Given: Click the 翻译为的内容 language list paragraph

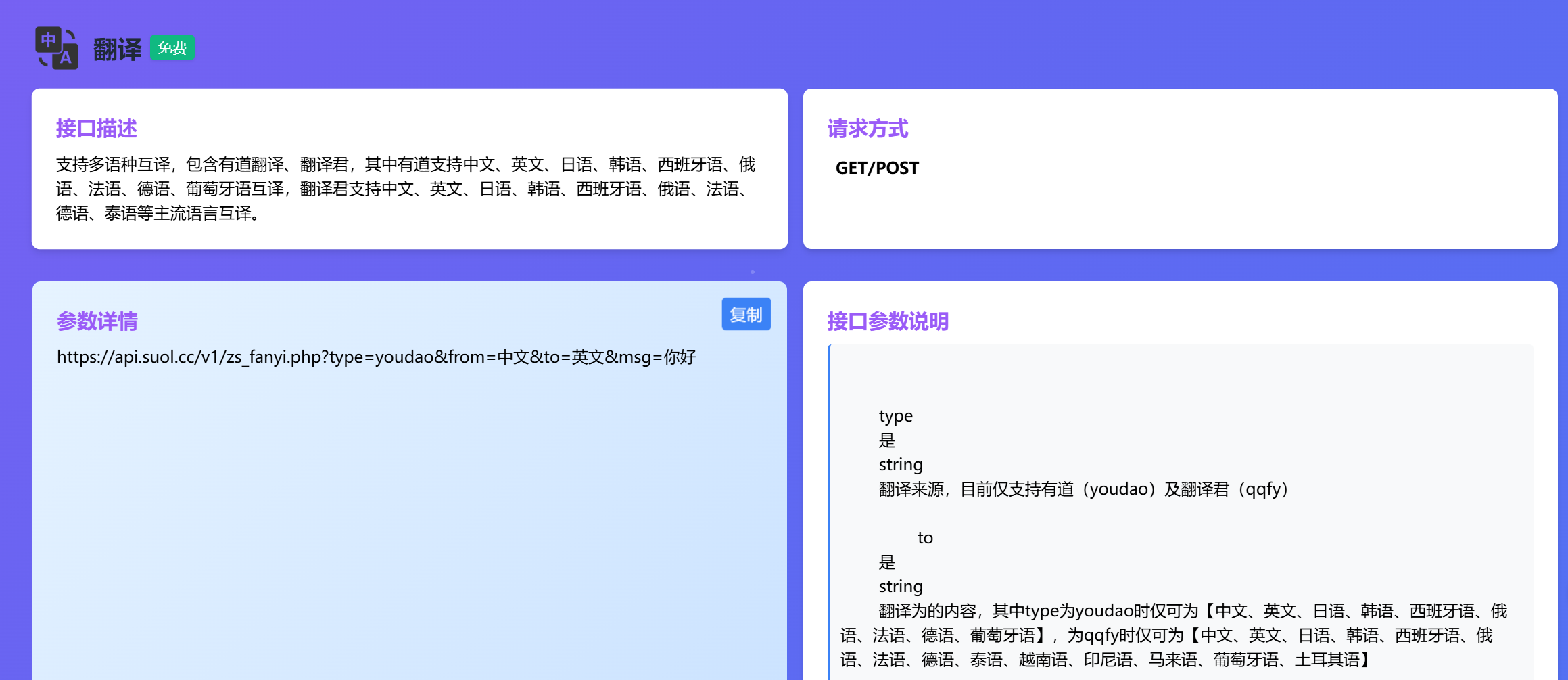Looking at the screenshot, I should [1173, 635].
